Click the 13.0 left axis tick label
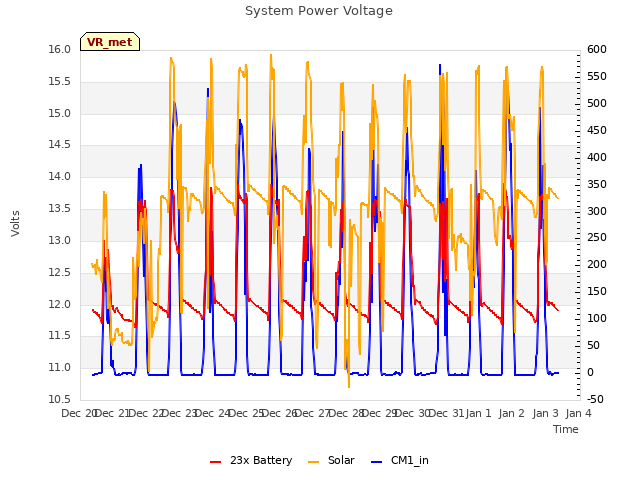The image size is (640, 480). coord(60,240)
